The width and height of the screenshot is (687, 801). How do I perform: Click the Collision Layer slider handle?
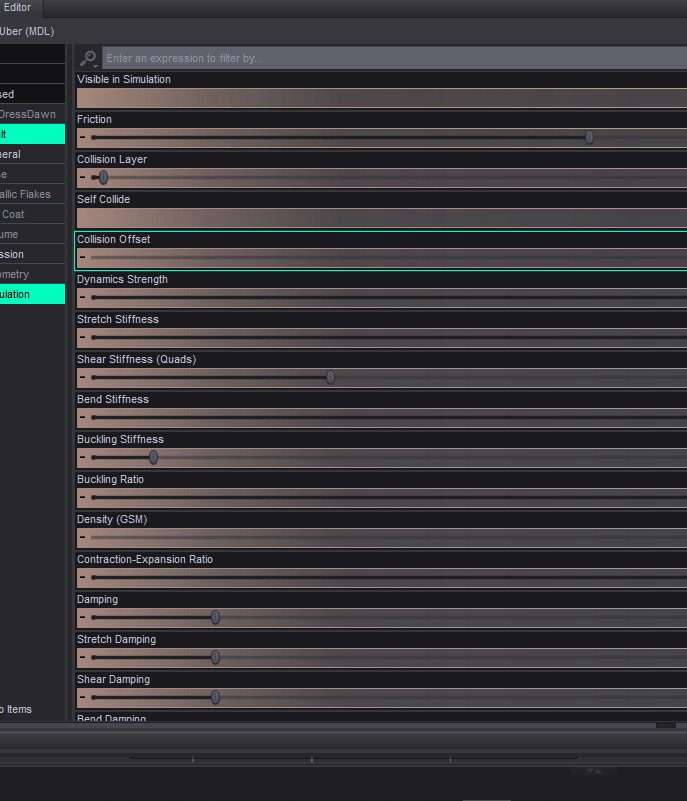(x=103, y=177)
